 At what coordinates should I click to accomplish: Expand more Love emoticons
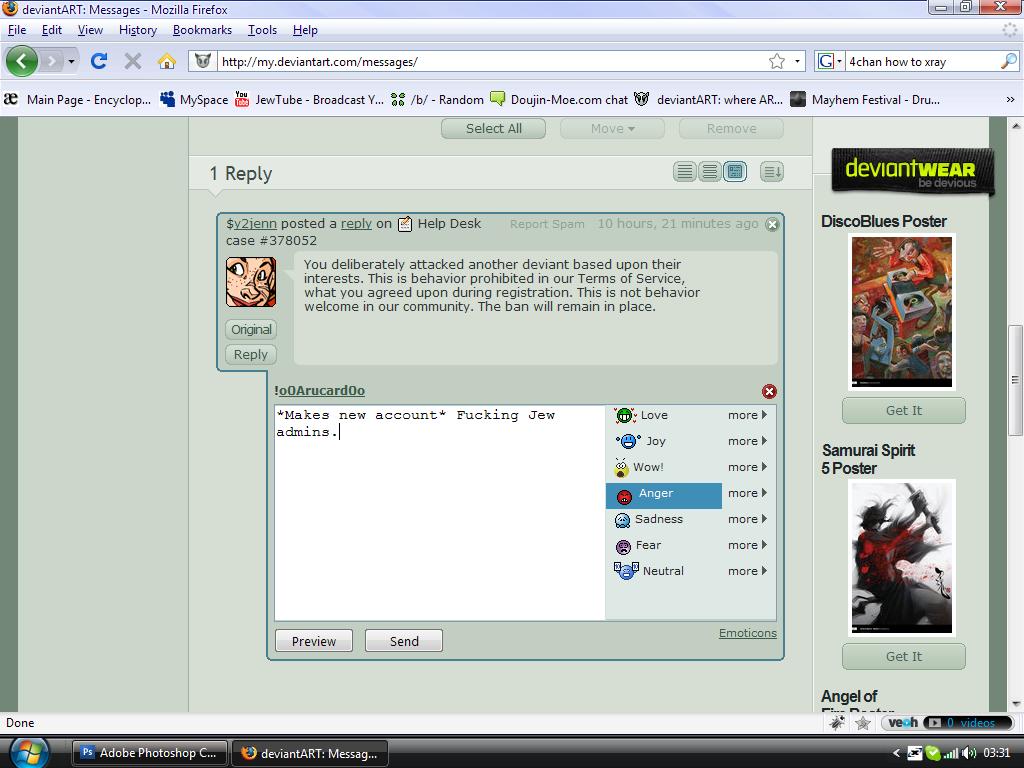747,415
